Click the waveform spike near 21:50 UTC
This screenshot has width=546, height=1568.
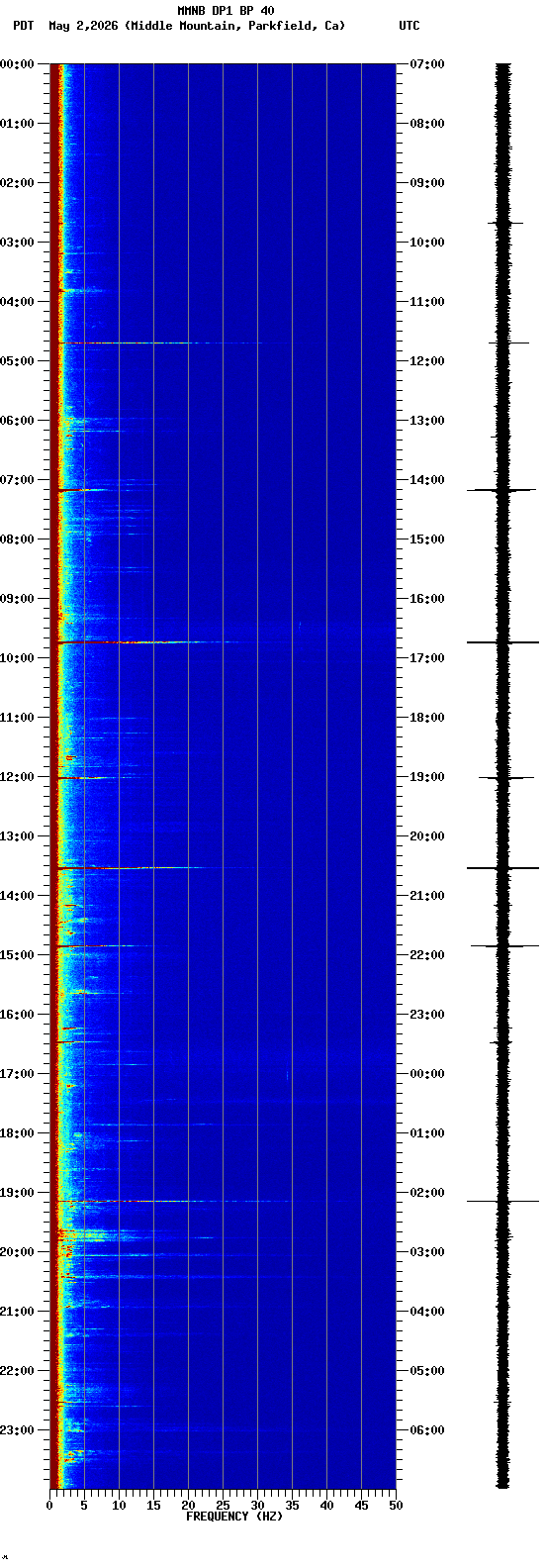[504, 946]
